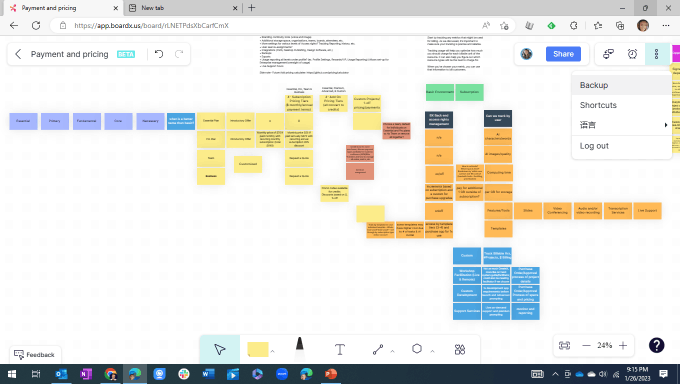Open the timer alarm clock tool
Viewport: 680px width, 384px height.
tap(632, 54)
